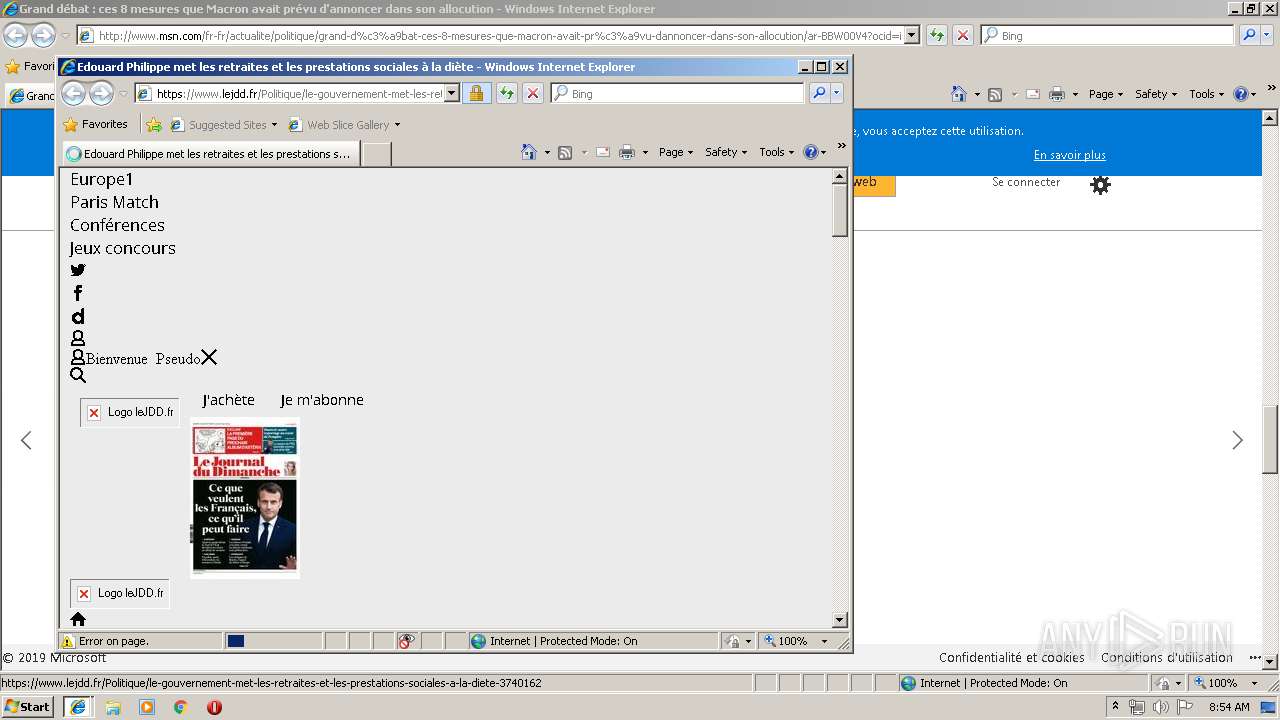Viewport: 1280px width, 720px height.
Task: Click the Internet Explorer taskbar button
Action: click(x=78, y=706)
